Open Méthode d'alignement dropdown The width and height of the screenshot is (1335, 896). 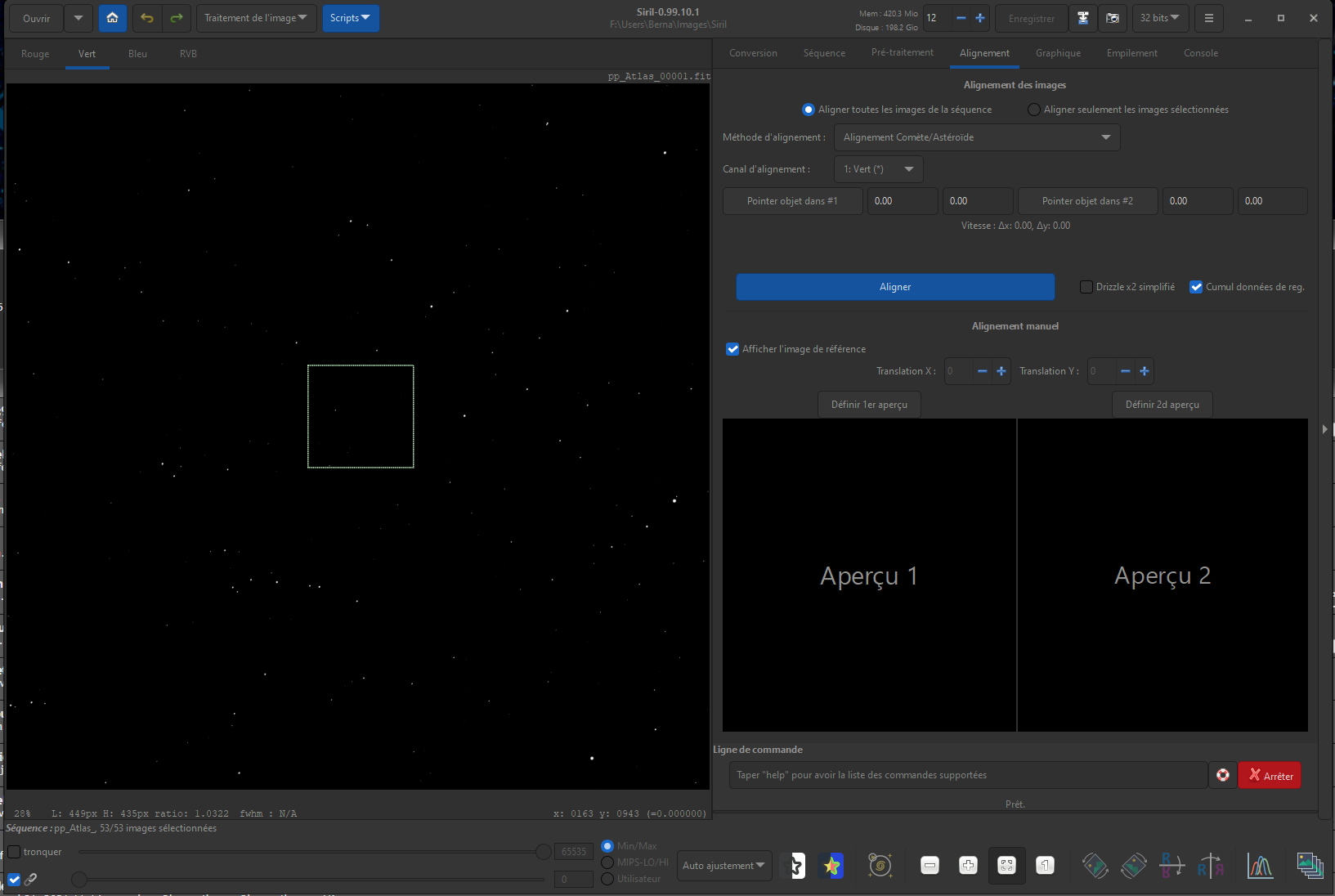coord(977,137)
